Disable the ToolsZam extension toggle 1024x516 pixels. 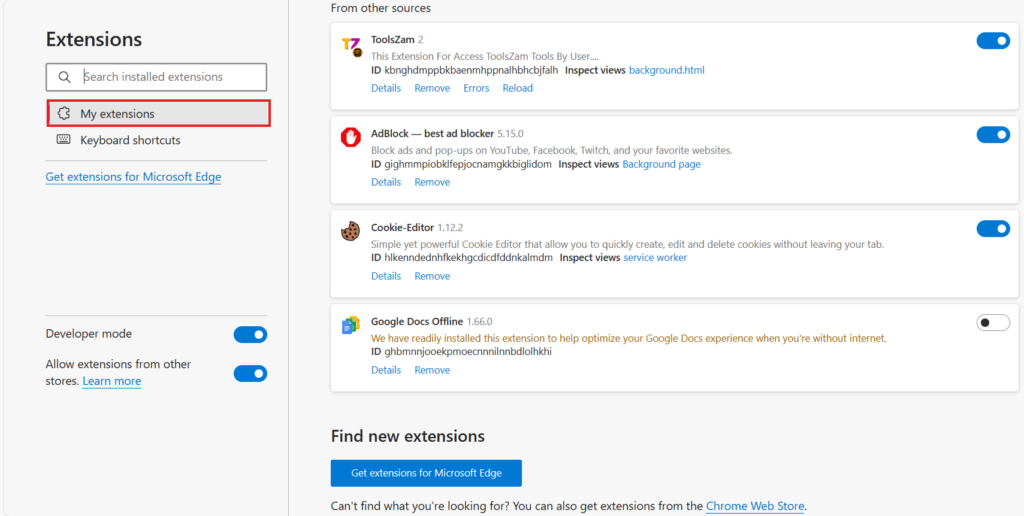993,41
